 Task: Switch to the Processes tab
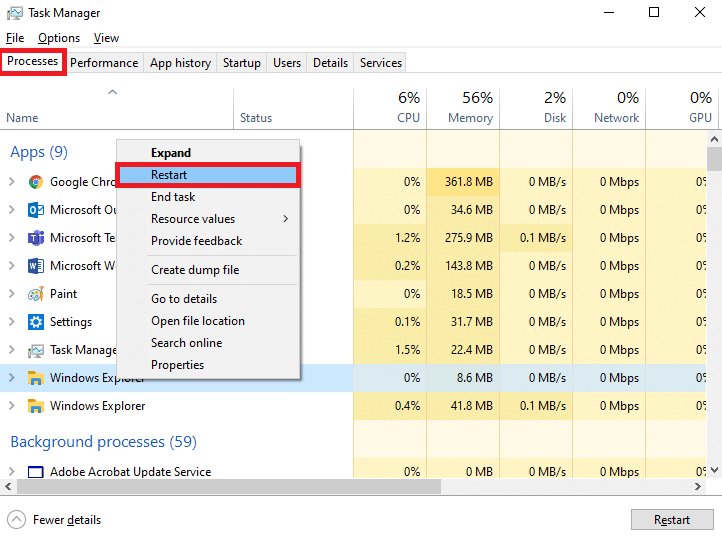click(33, 61)
